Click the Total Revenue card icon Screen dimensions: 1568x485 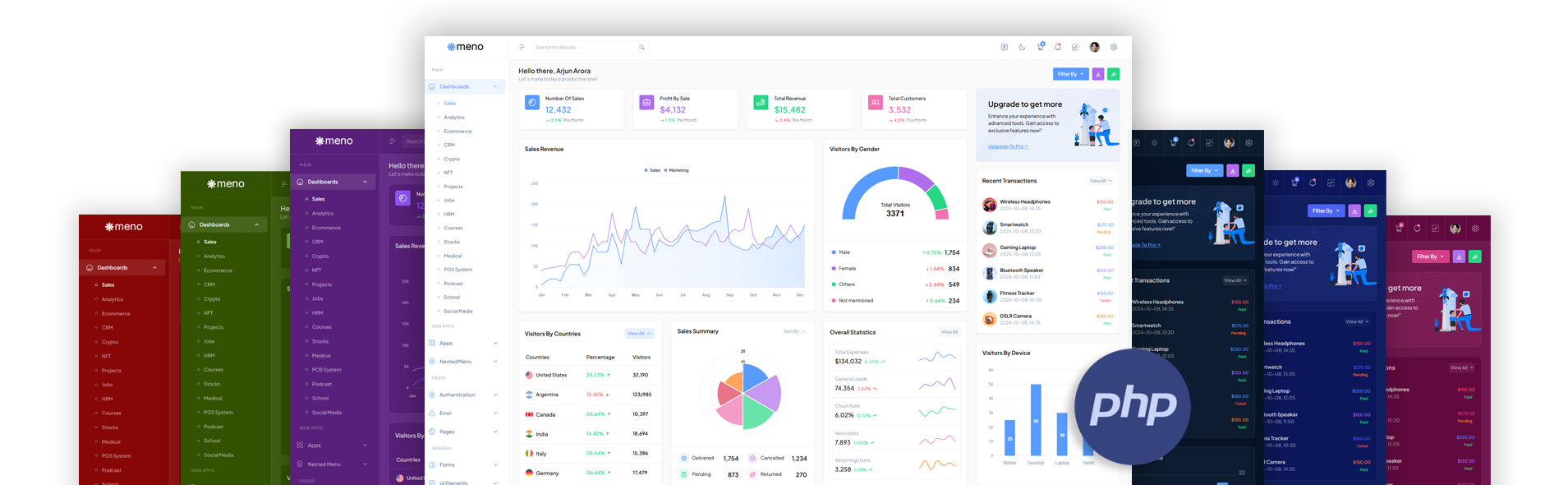point(761,103)
